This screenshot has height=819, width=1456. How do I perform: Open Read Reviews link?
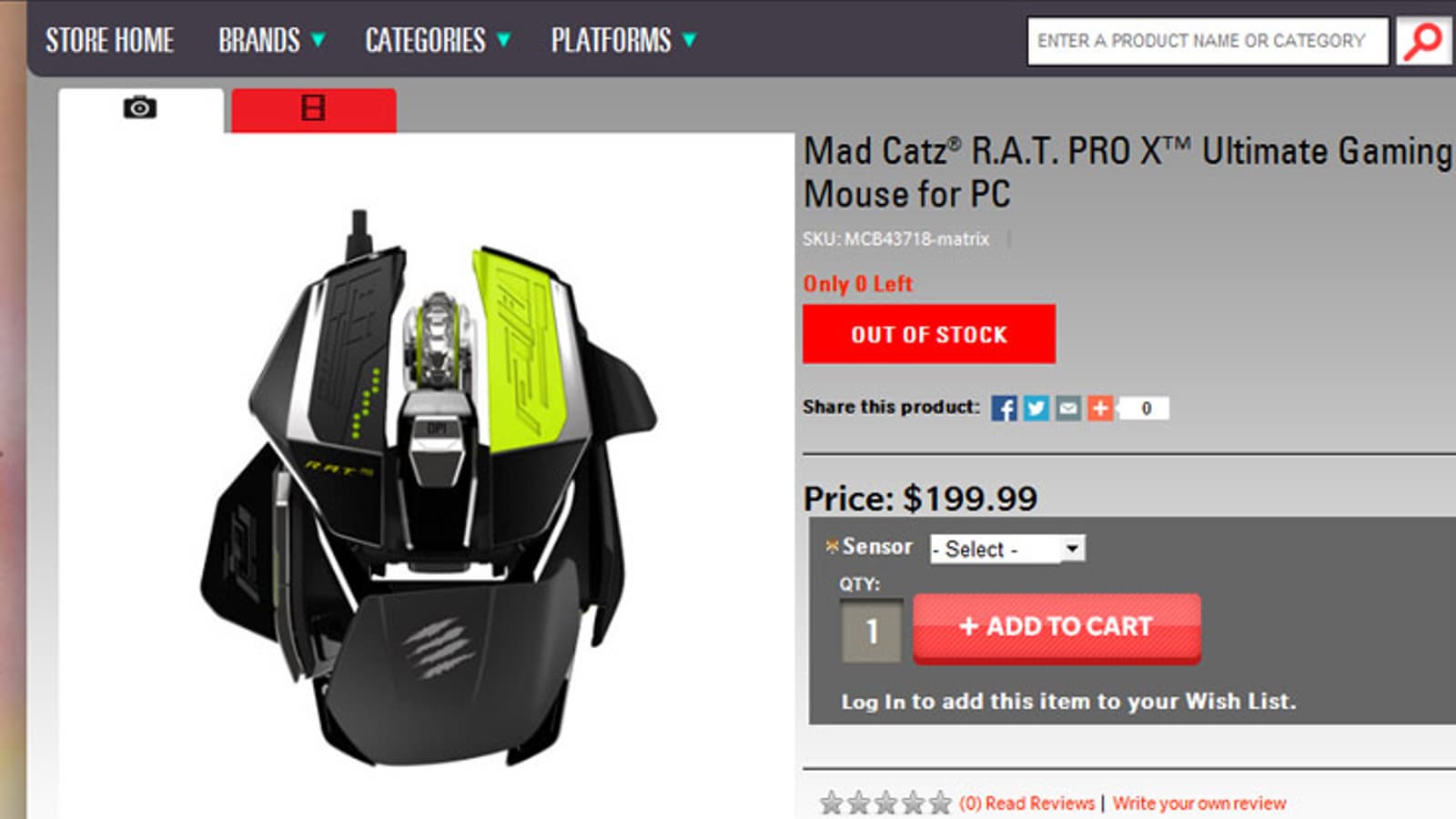1026,804
